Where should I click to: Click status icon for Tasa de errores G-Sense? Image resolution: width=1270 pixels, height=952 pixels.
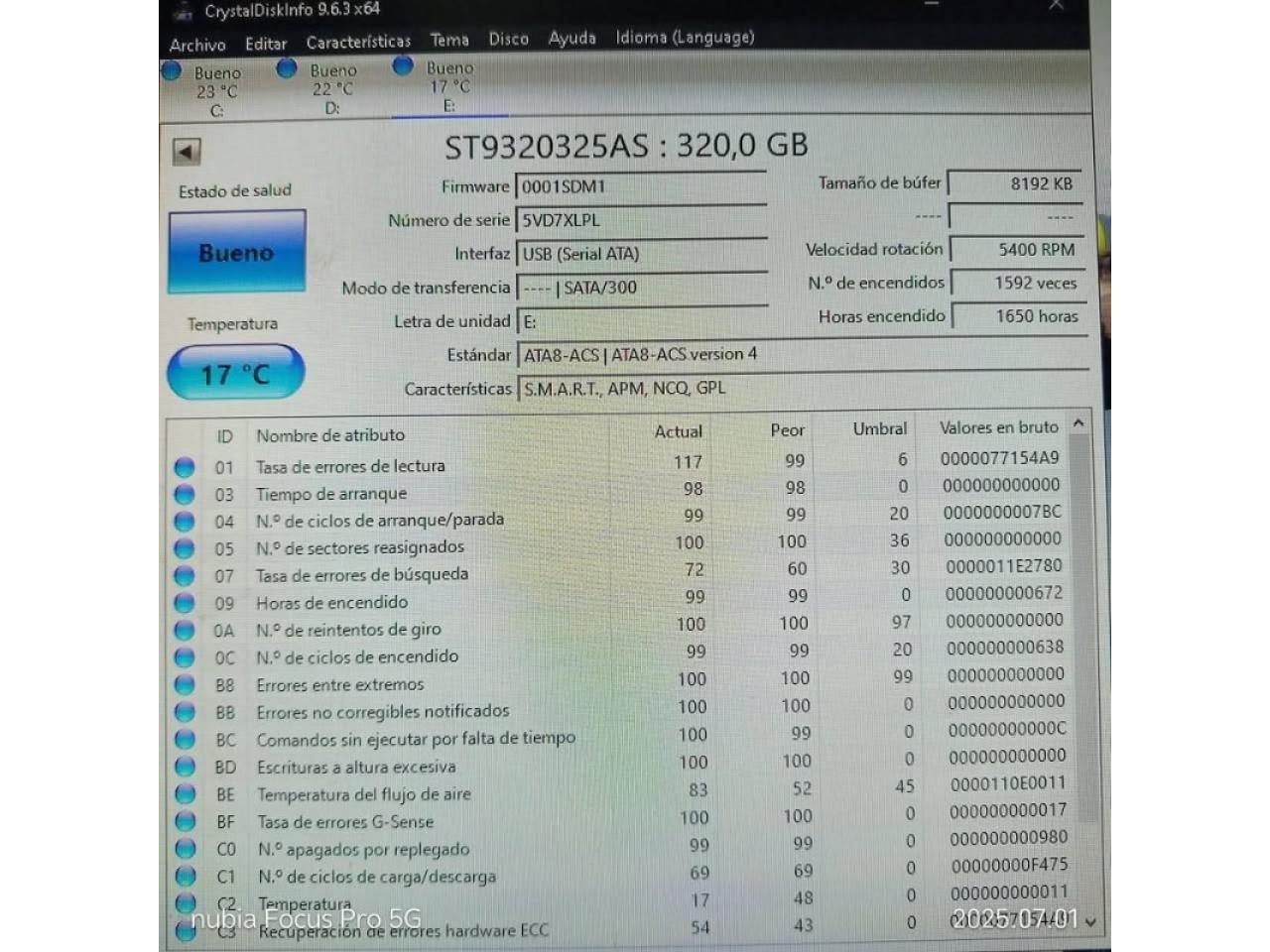click(x=185, y=821)
